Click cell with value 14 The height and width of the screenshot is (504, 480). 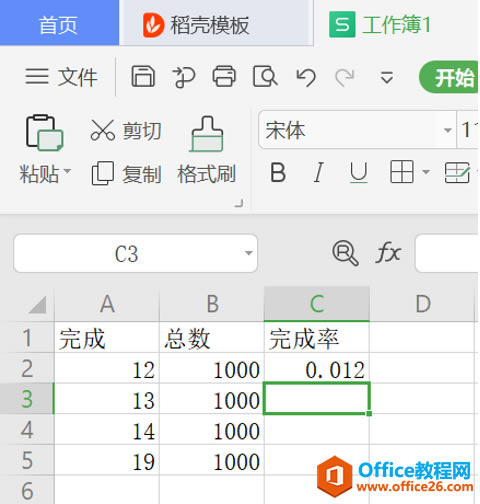(x=107, y=429)
